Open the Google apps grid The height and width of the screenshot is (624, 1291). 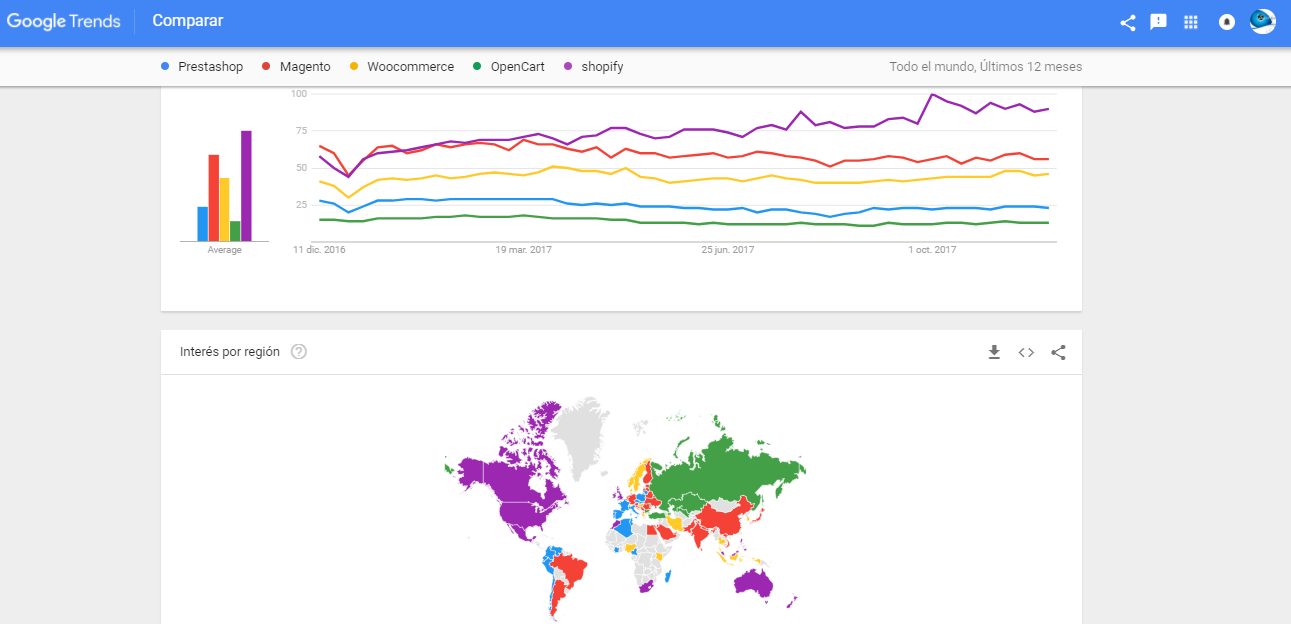point(1190,22)
